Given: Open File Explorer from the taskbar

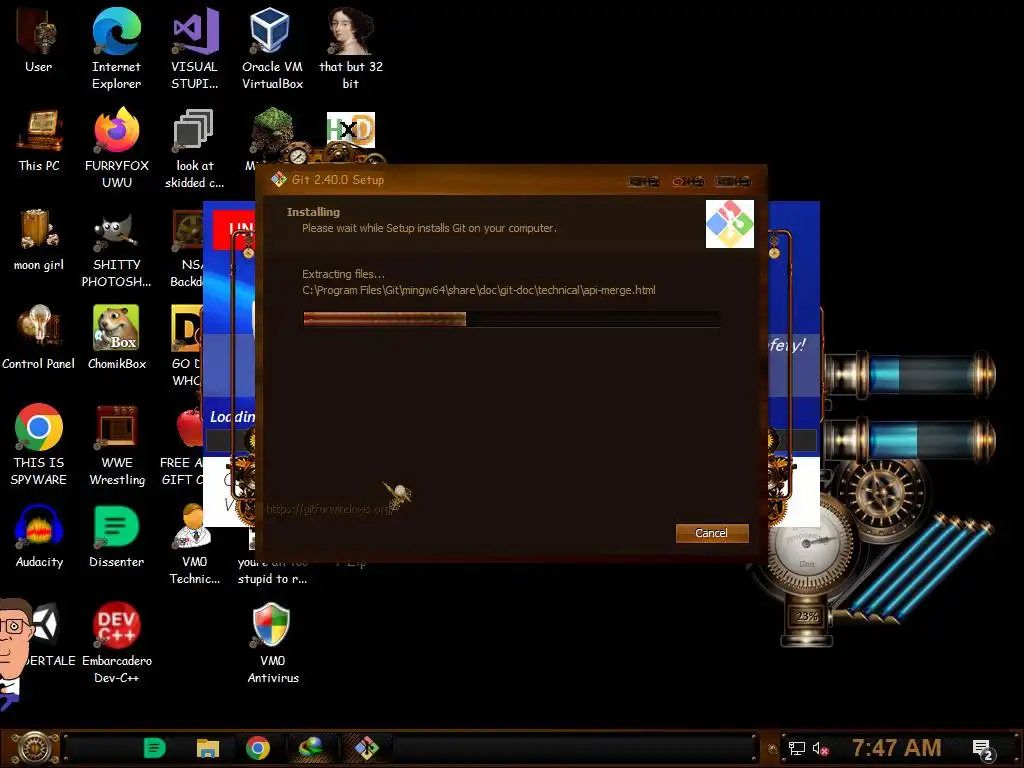Looking at the screenshot, I should point(208,748).
